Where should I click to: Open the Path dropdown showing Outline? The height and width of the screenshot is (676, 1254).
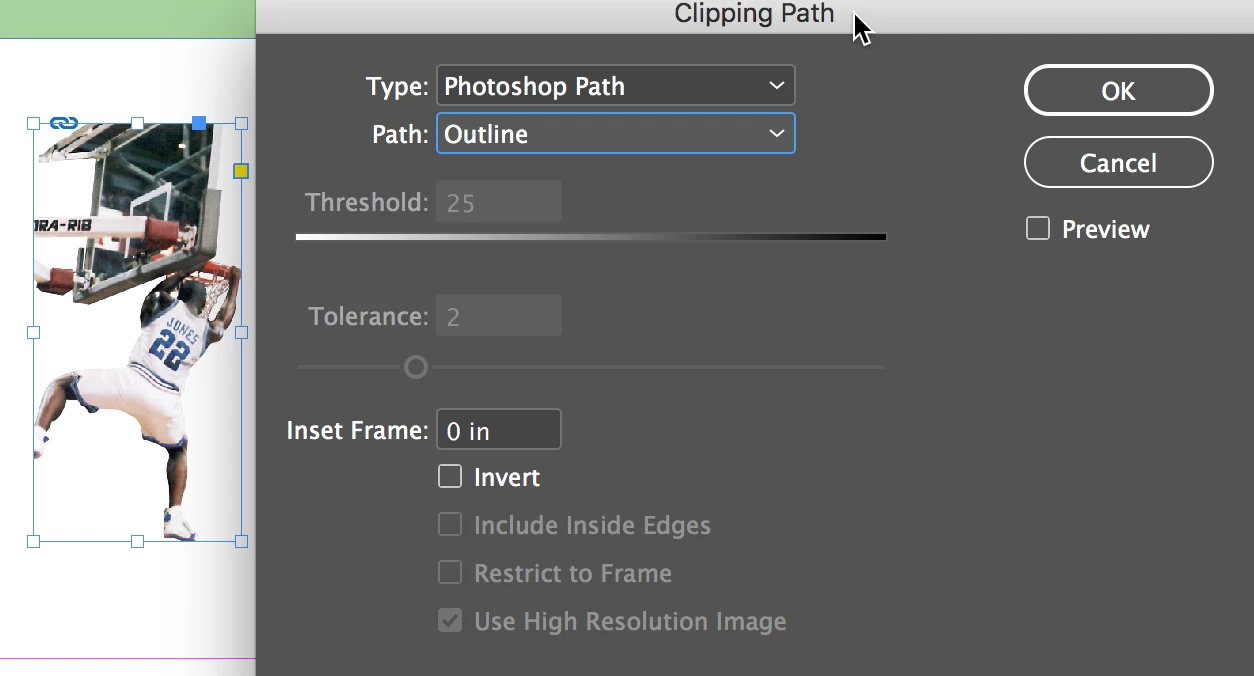point(615,134)
